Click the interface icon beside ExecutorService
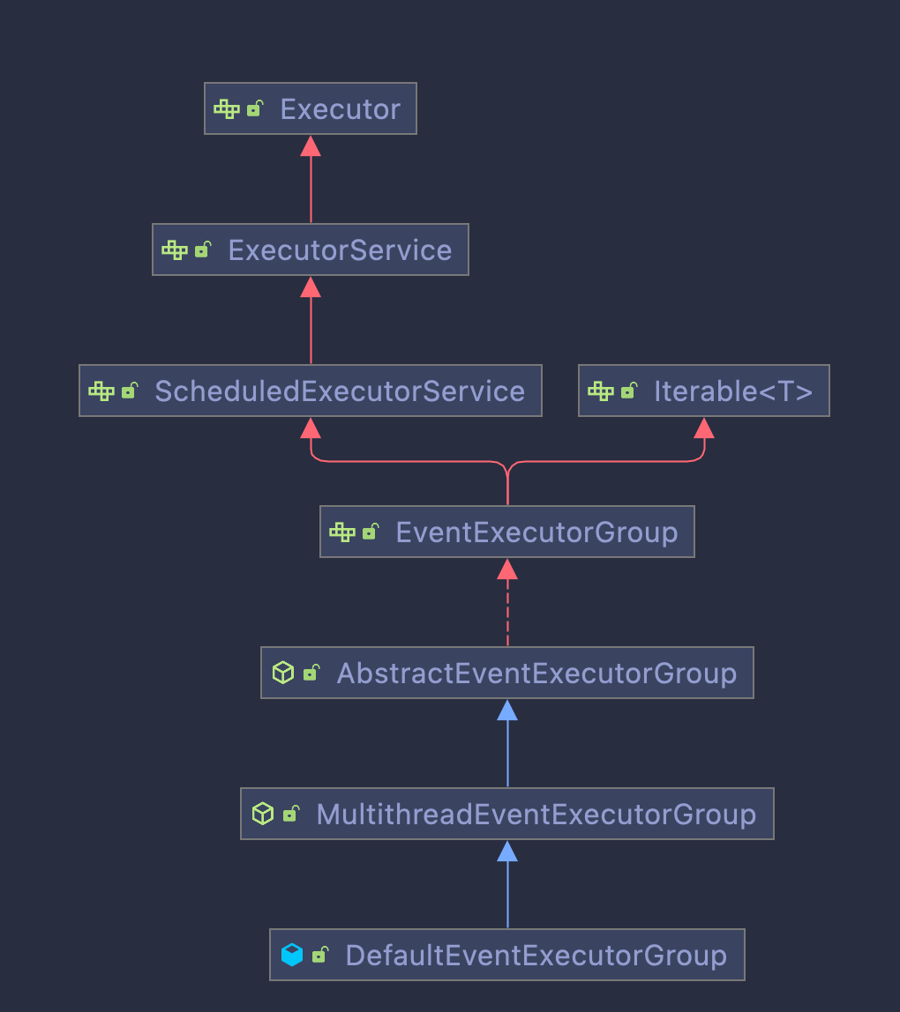The width and height of the screenshot is (900, 1012). coord(175,250)
